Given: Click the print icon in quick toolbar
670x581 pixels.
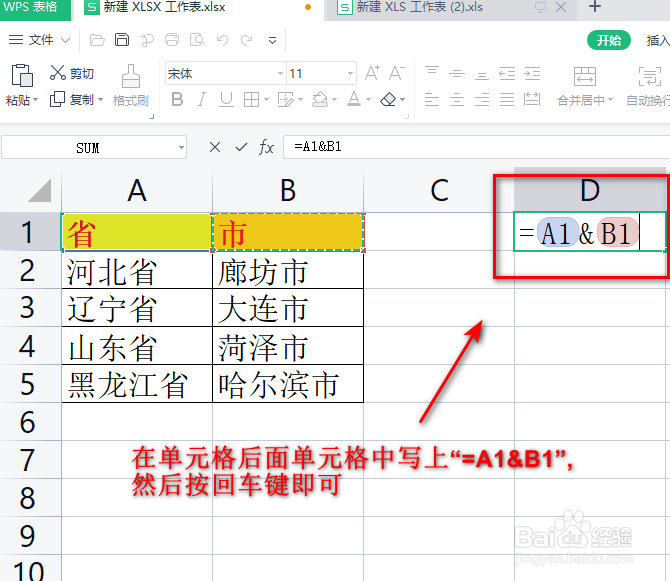Looking at the screenshot, I should 172,40.
